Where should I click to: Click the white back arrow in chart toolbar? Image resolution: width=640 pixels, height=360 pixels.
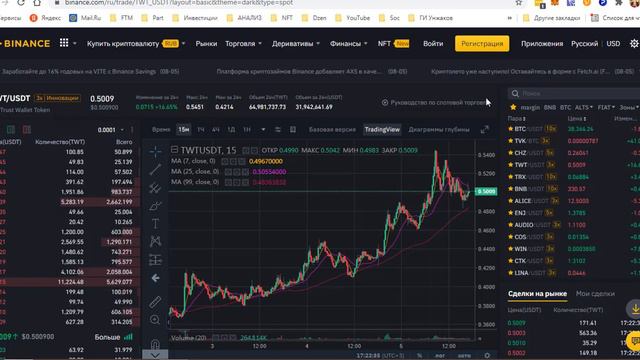tap(155, 278)
